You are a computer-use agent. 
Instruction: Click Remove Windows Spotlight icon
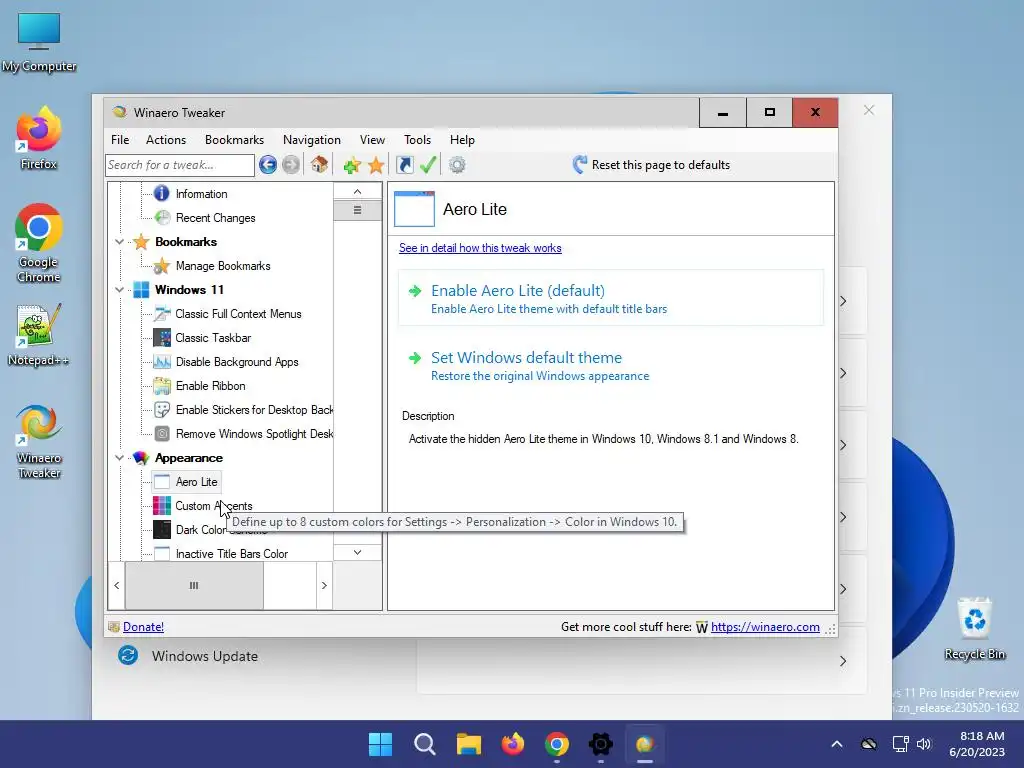(x=162, y=434)
